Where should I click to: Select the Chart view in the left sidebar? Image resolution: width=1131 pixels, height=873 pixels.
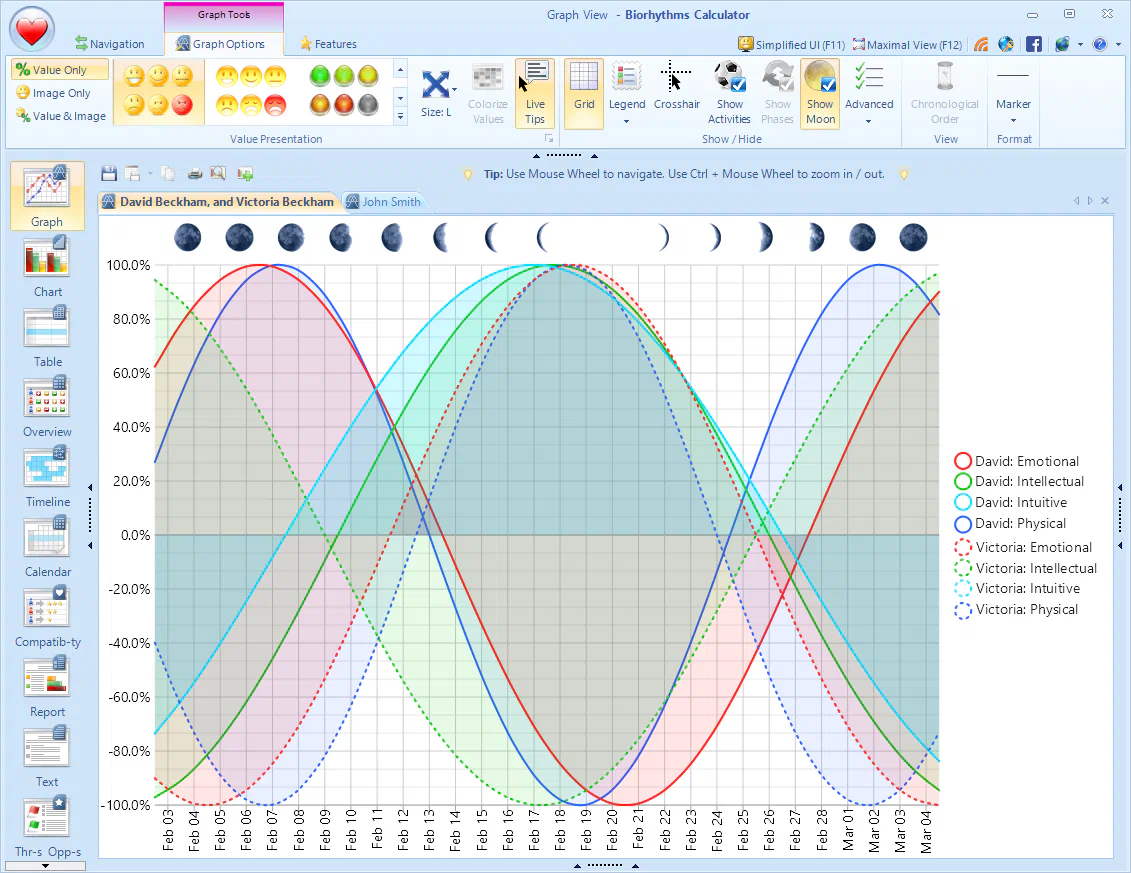[x=46, y=264]
